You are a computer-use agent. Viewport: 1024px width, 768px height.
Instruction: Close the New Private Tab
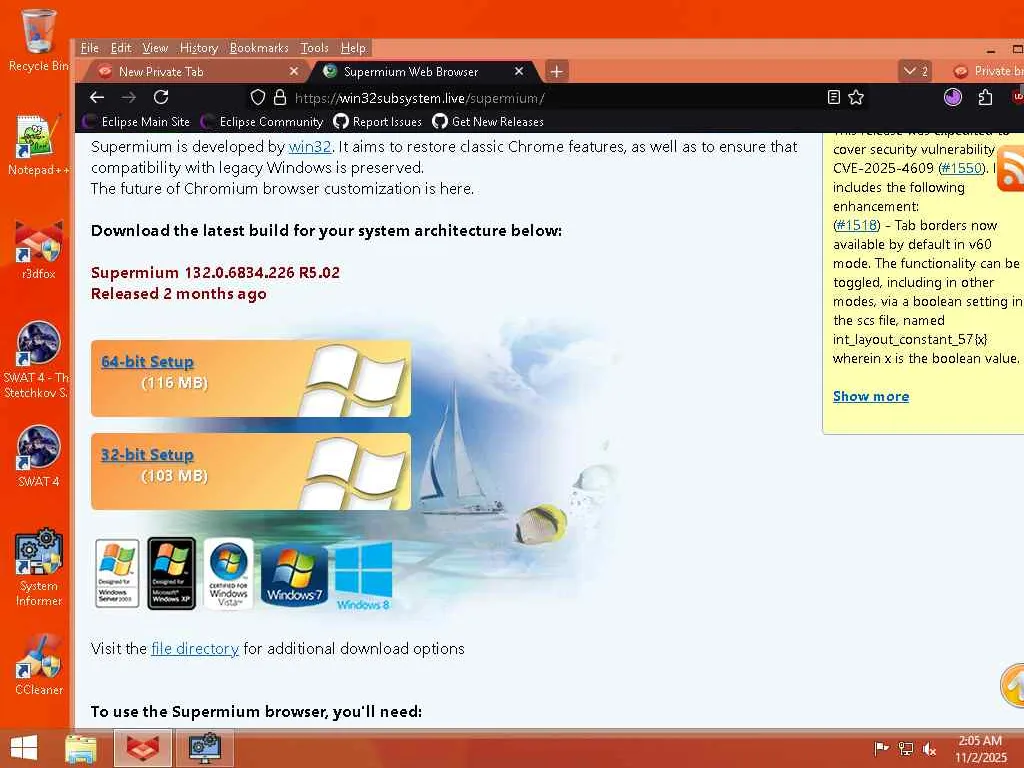(x=294, y=71)
